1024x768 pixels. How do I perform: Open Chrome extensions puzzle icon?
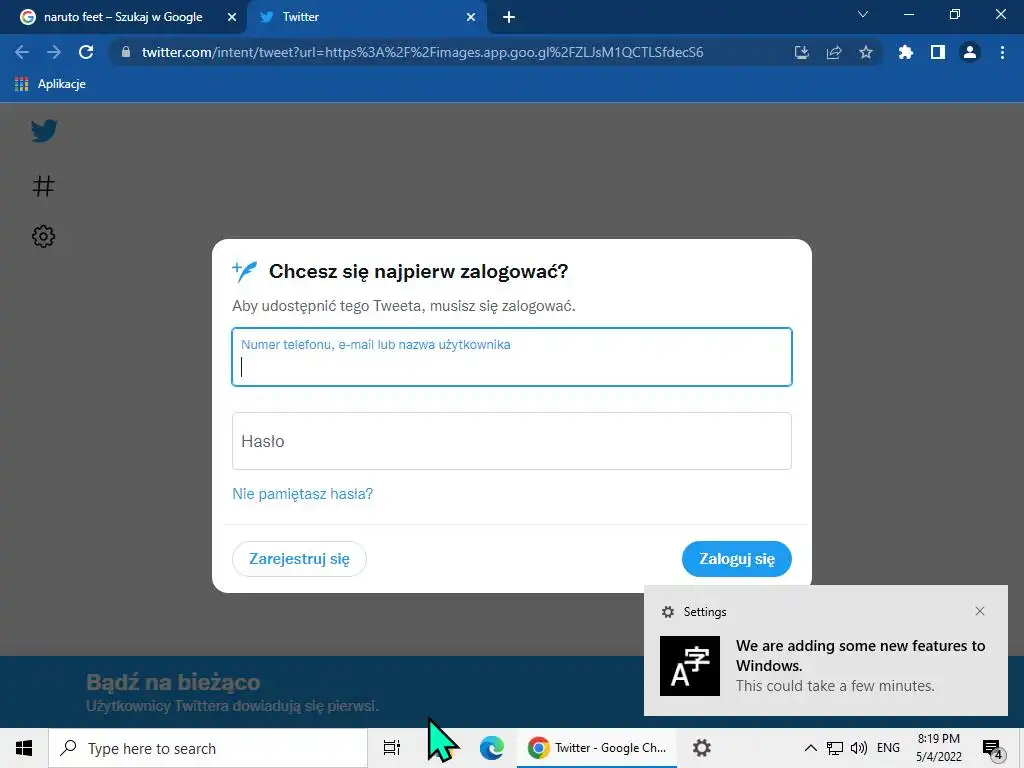(906, 52)
